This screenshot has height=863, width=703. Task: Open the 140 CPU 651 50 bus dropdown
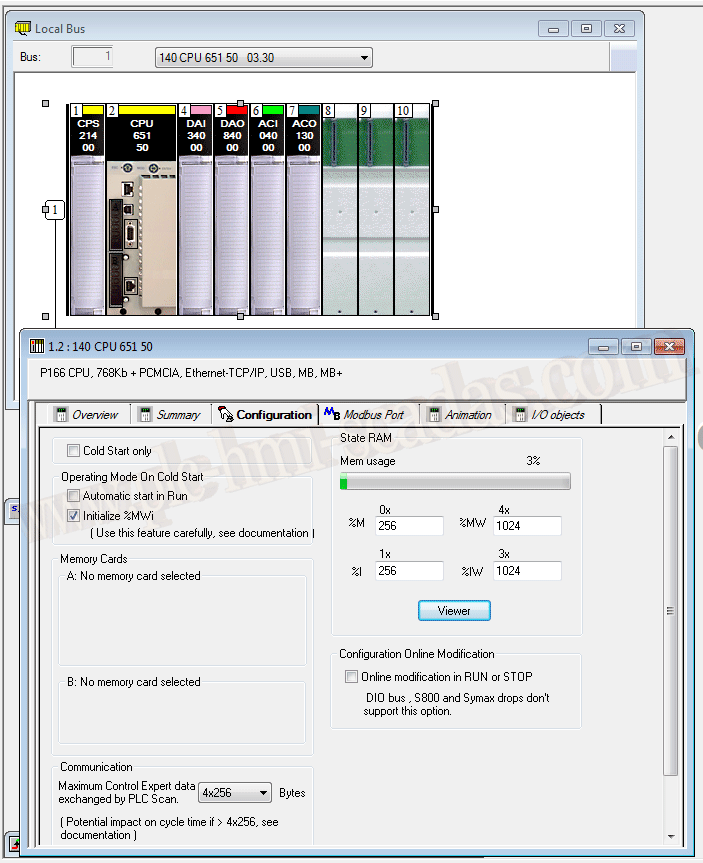(x=263, y=58)
